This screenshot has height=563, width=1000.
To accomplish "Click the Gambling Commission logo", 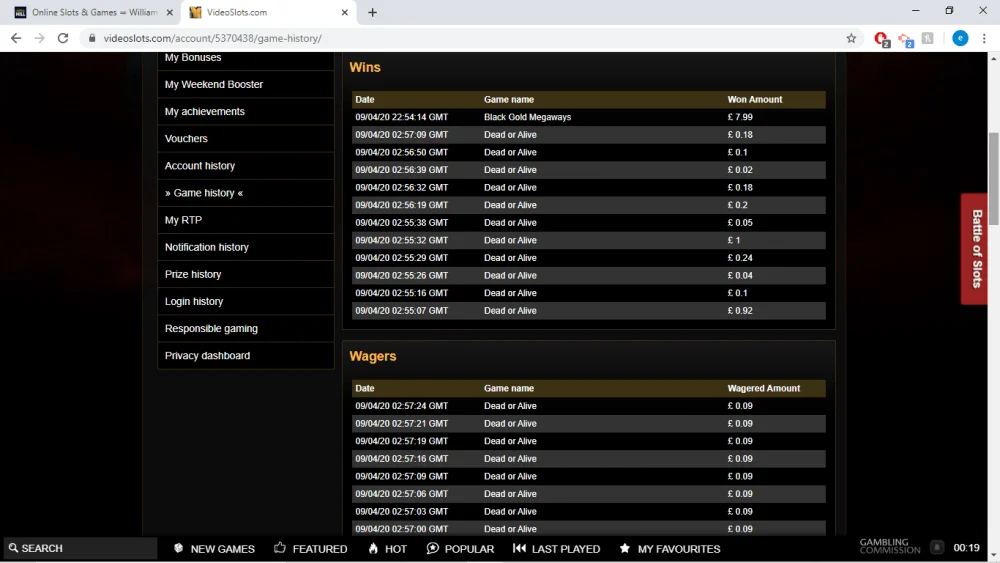I will pyautogui.click(x=890, y=546).
